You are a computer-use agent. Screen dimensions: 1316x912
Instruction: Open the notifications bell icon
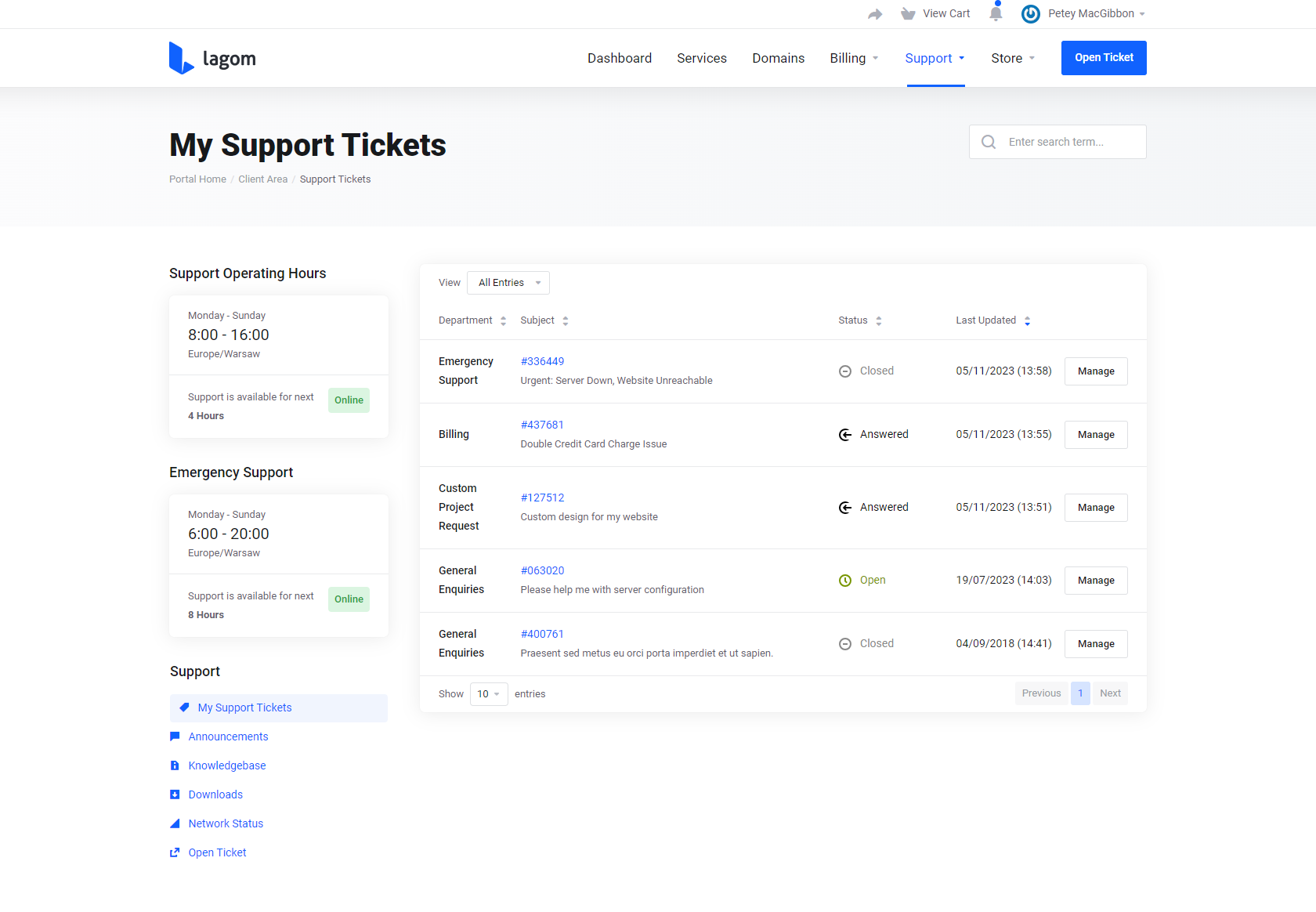pyautogui.click(x=996, y=13)
